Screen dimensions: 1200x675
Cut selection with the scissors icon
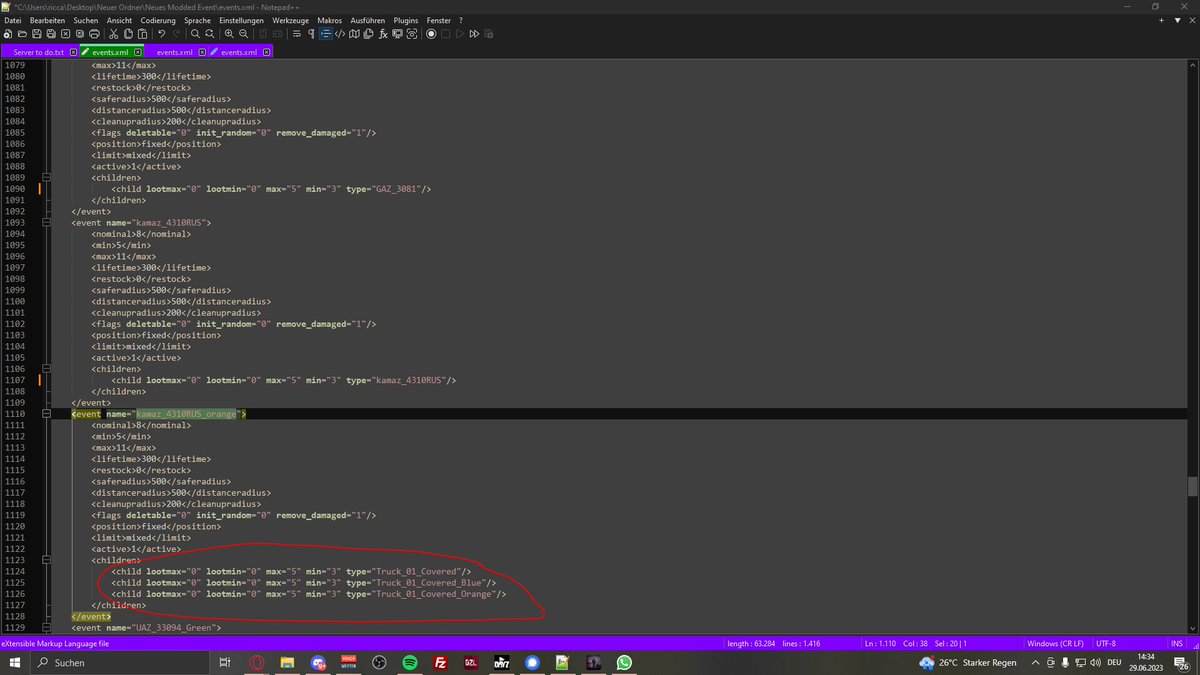pyautogui.click(x=115, y=34)
